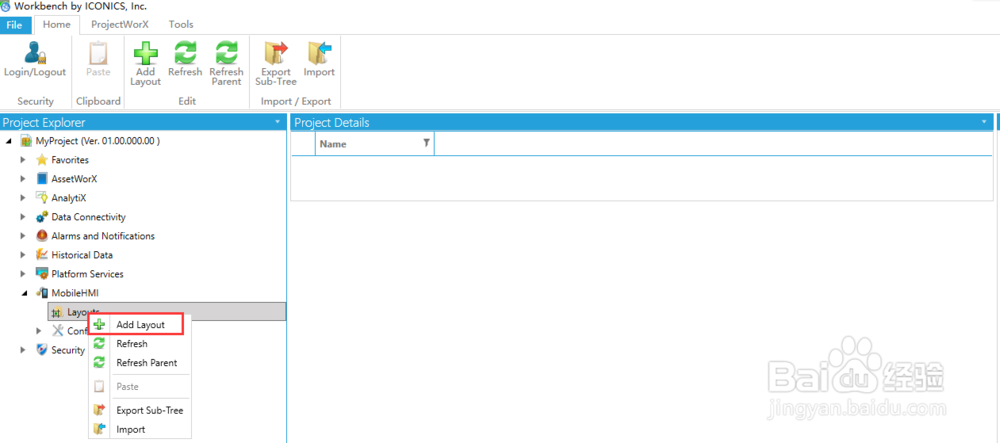Image resolution: width=1000 pixels, height=443 pixels.
Task: Click Export Sub-Tree folder icon in context menu
Action: 99,410
